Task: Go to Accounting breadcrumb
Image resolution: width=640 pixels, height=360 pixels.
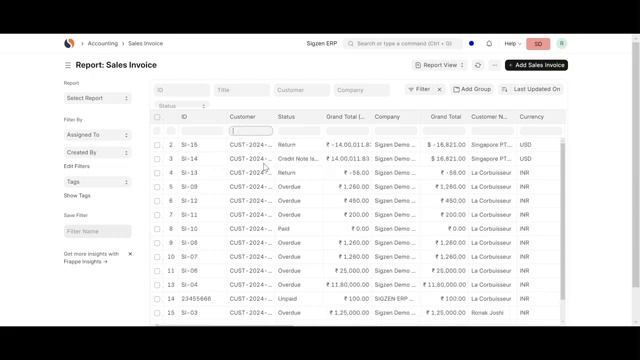Action: click(102, 43)
